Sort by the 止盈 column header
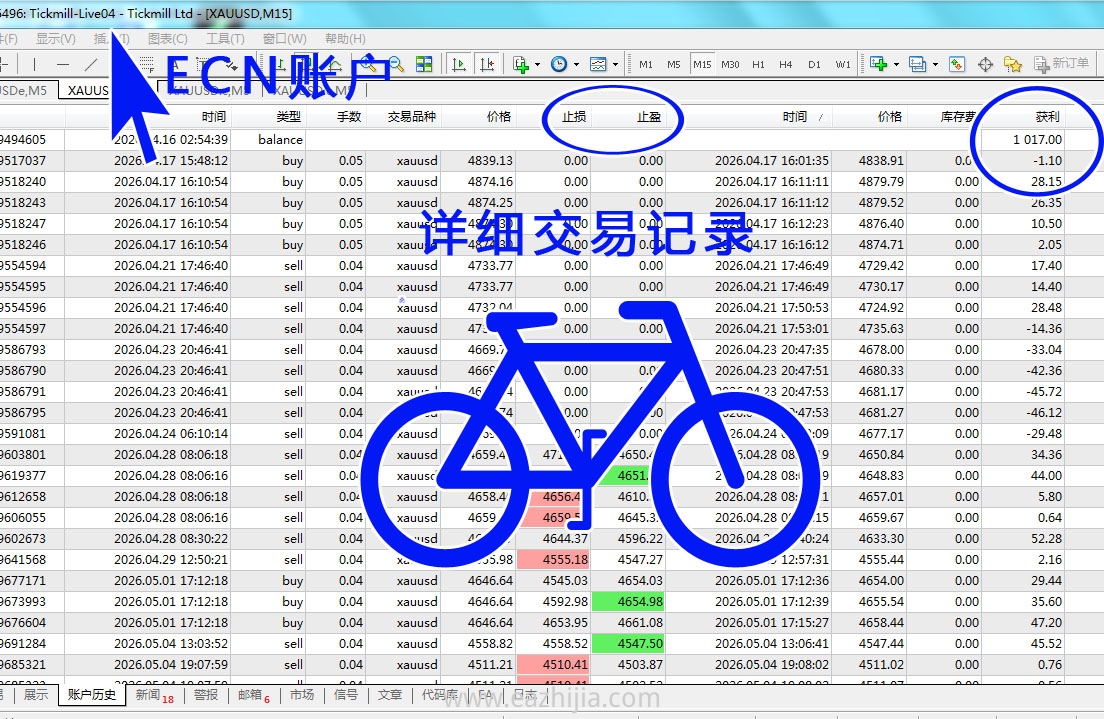1104x719 pixels. (629, 116)
